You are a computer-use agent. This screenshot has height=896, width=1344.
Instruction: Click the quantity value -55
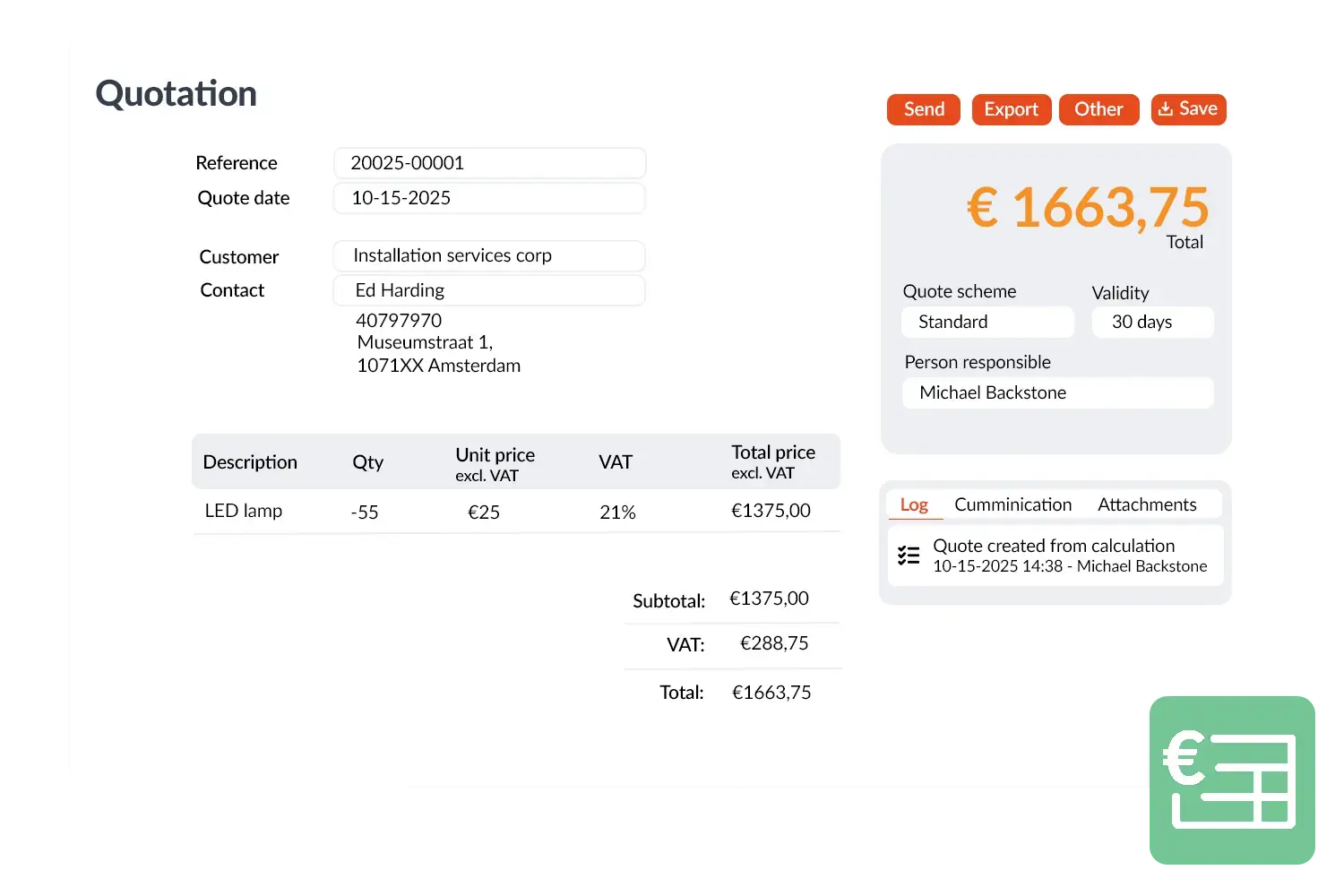click(x=365, y=513)
